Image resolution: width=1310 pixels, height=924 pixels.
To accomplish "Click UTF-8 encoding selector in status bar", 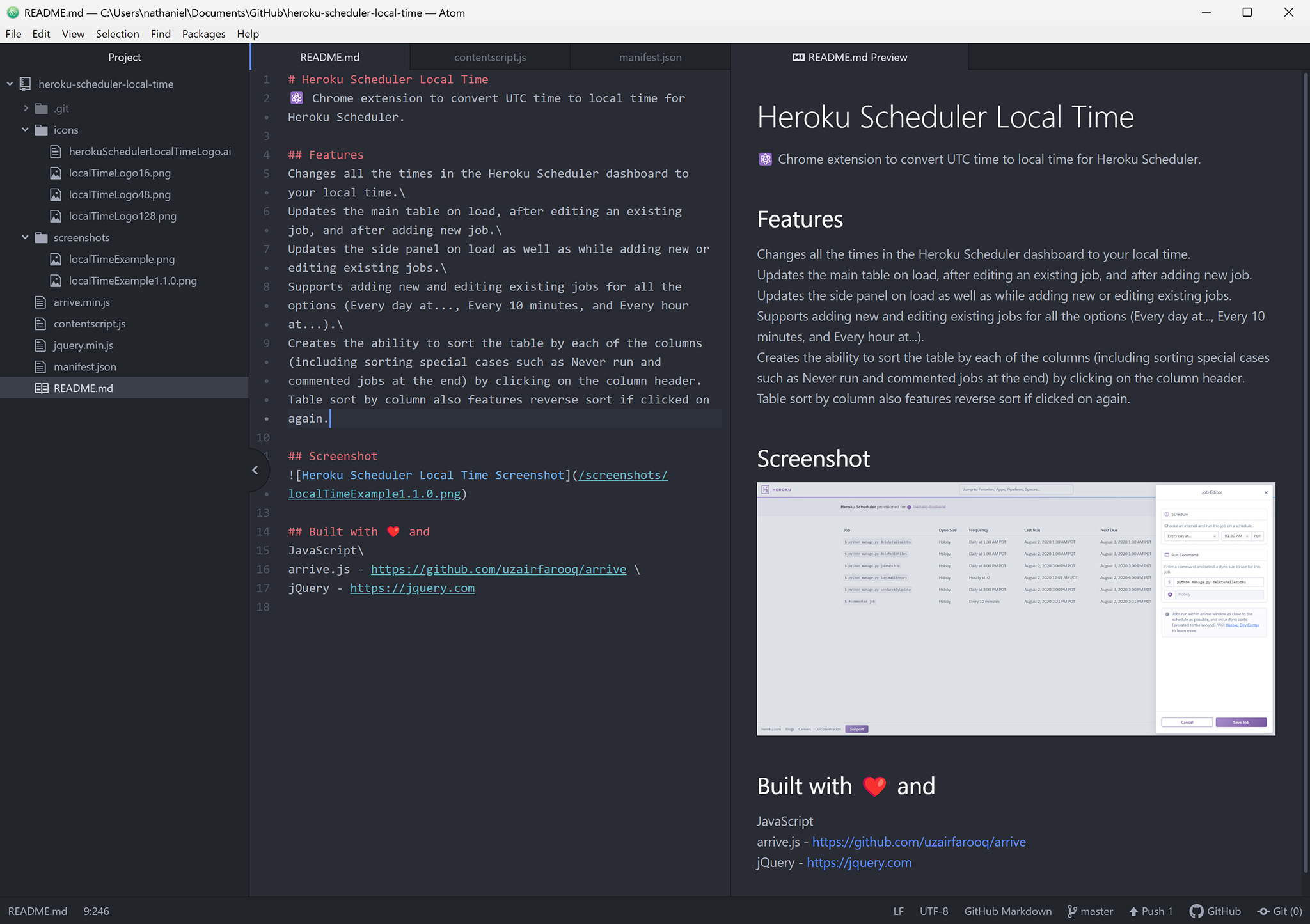I will coord(934,911).
